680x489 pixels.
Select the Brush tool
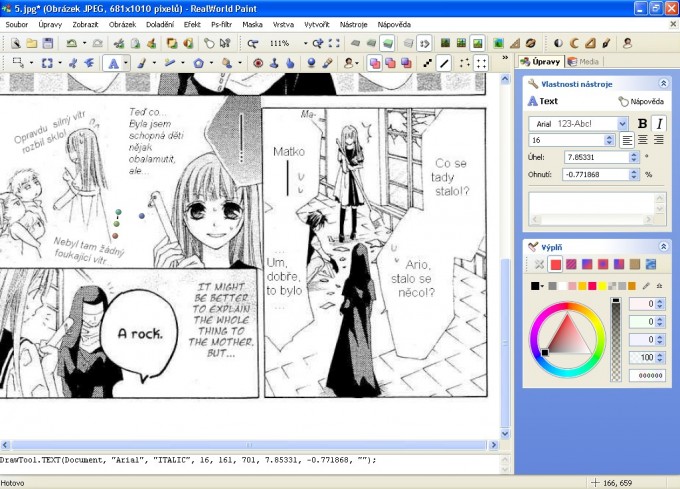tap(141, 64)
